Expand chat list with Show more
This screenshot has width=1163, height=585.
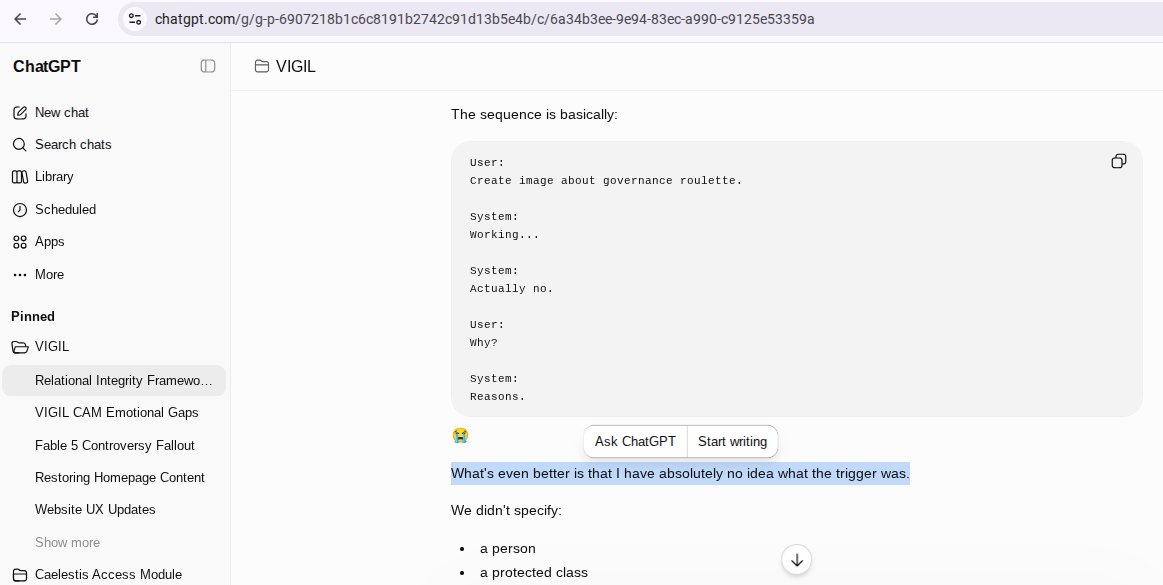67,542
